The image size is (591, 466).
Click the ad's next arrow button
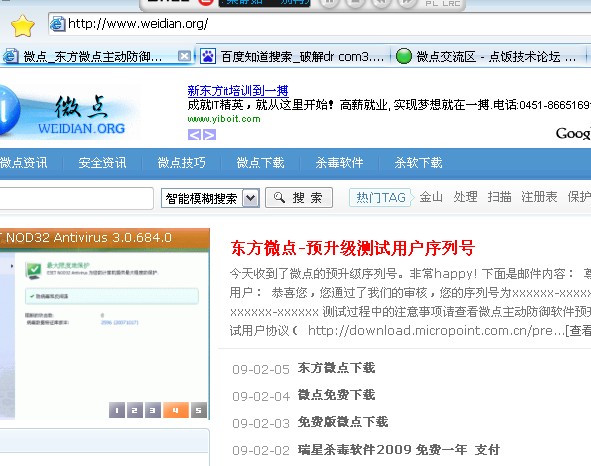210,135
